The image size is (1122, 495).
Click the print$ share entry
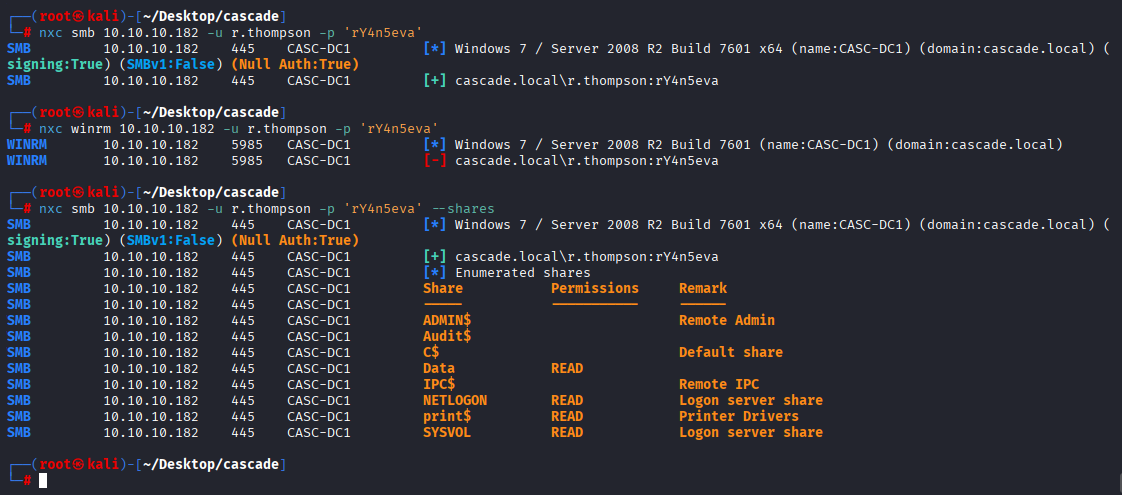[x=447, y=416]
